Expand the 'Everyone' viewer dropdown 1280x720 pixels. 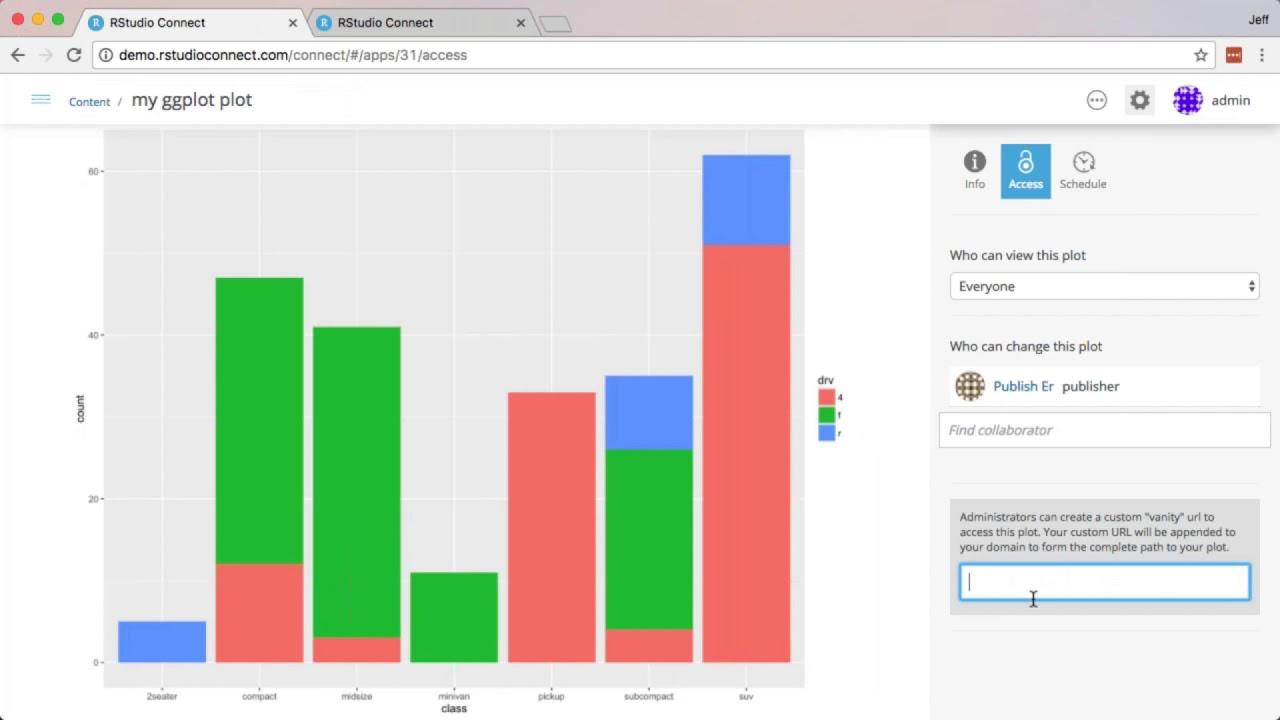click(1104, 286)
